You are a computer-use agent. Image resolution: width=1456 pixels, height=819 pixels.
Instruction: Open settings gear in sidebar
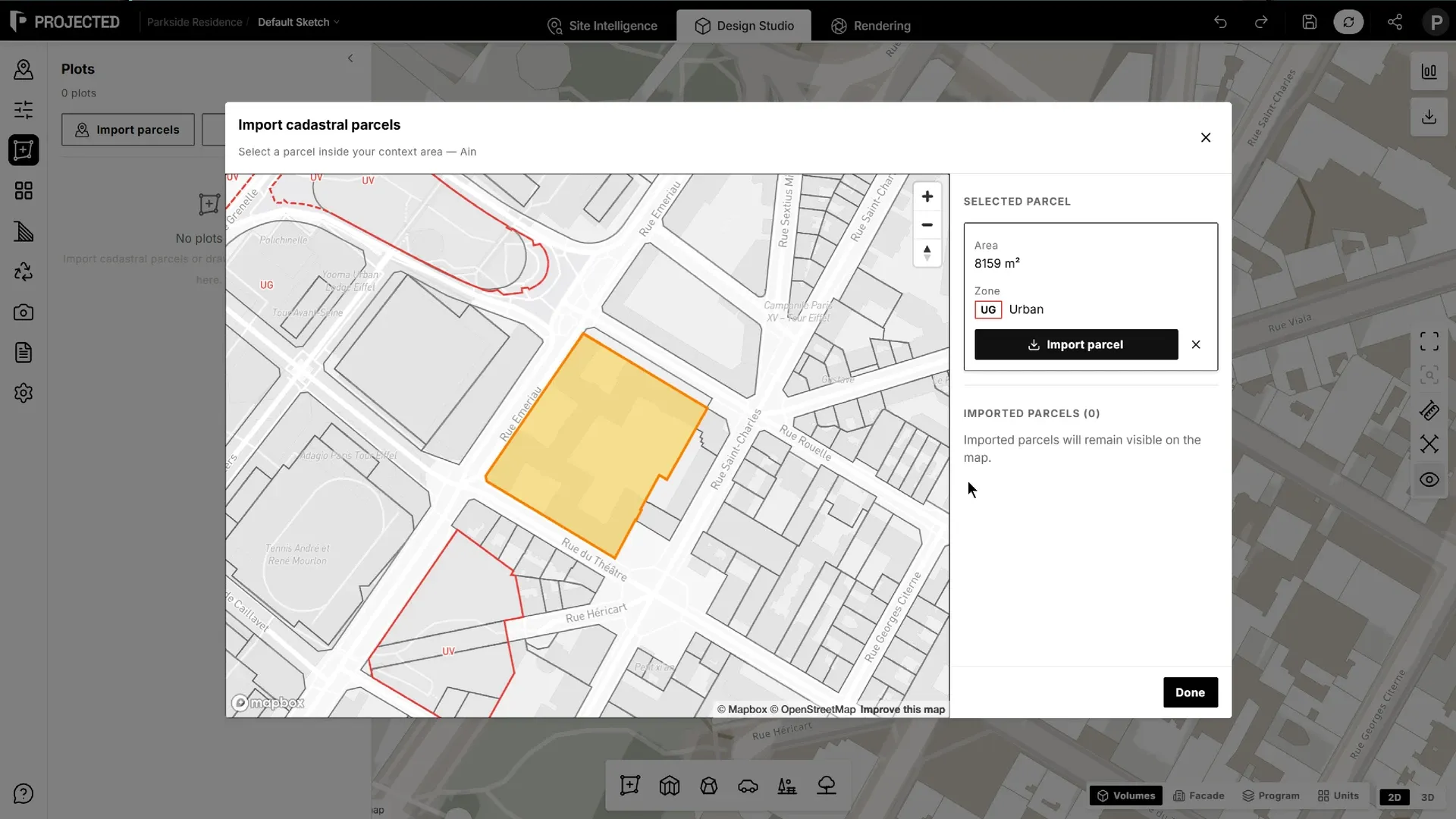tap(24, 393)
